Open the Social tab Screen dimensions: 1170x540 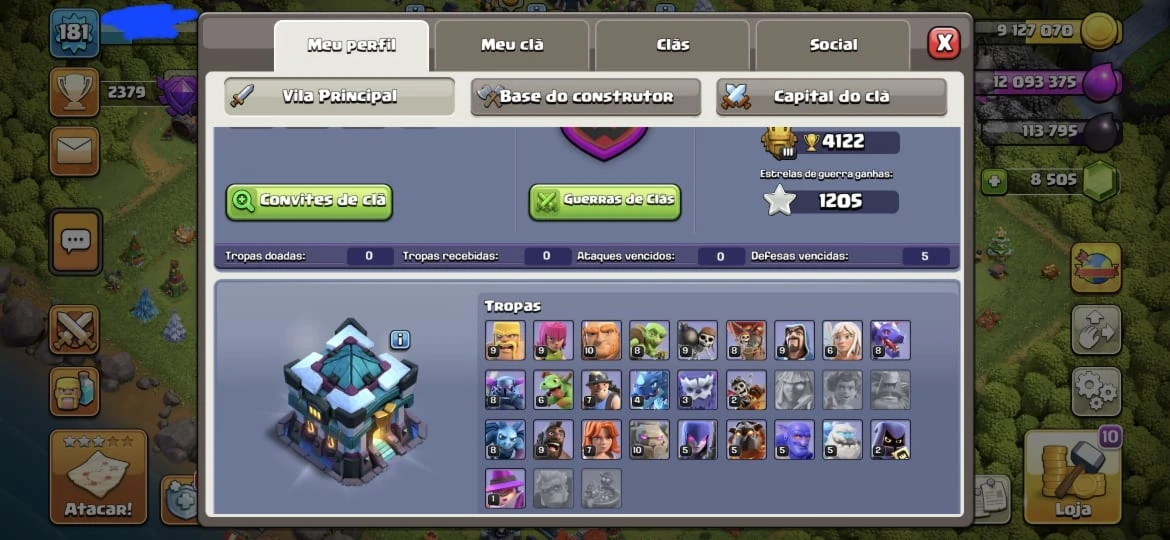pyautogui.click(x=833, y=45)
